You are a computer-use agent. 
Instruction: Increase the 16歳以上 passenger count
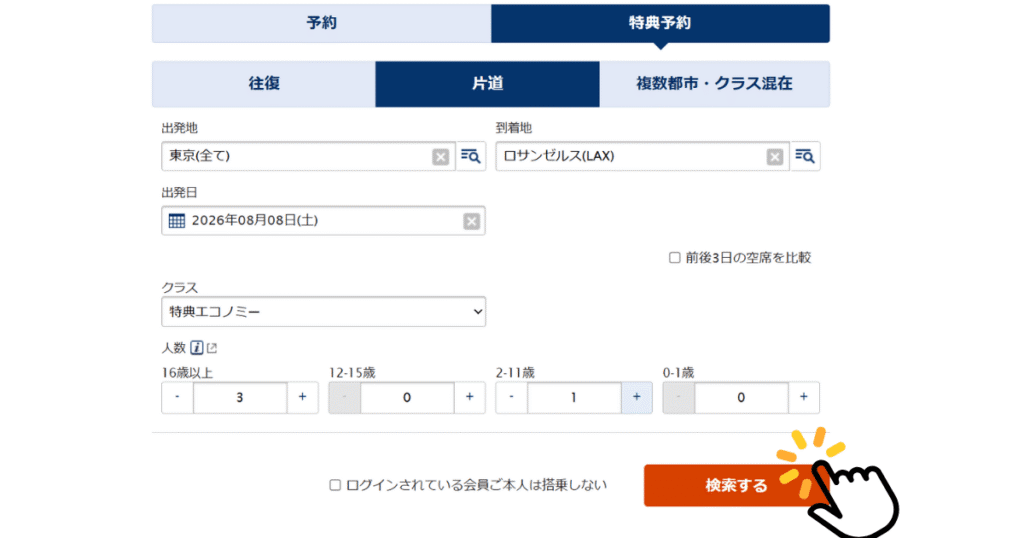pos(302,397)
